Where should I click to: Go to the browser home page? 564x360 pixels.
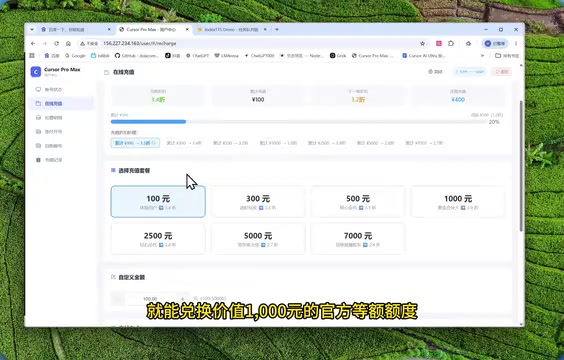68,44
